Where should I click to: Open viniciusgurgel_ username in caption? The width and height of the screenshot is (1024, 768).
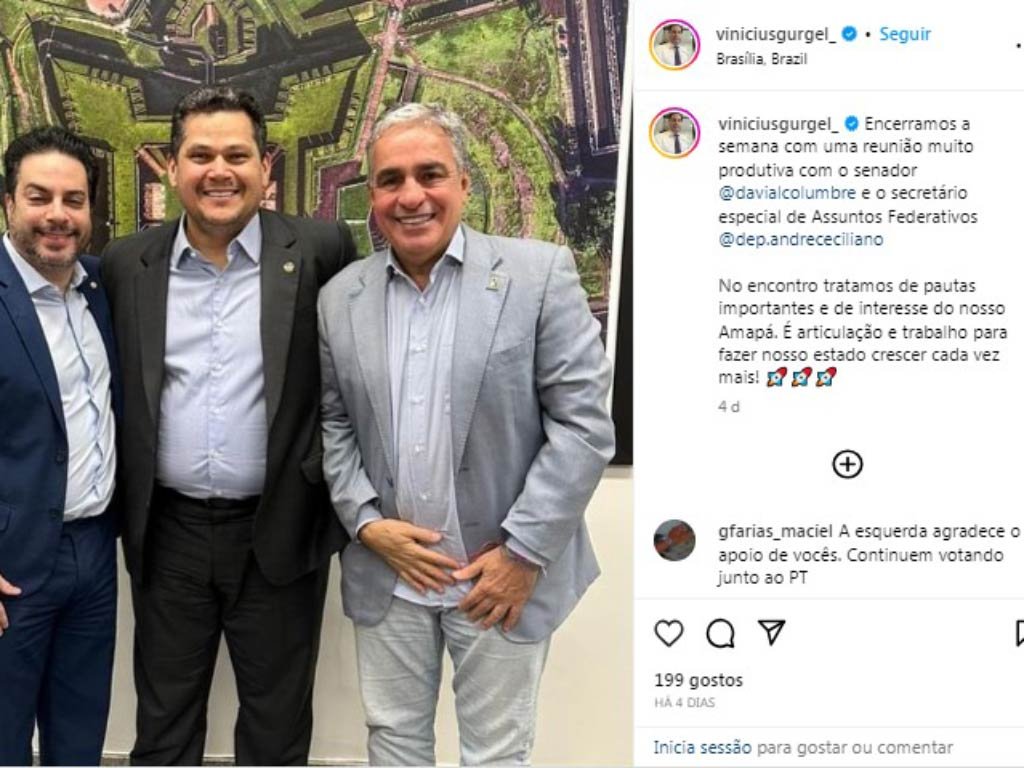pyautogui.click(x=778, y=123)
